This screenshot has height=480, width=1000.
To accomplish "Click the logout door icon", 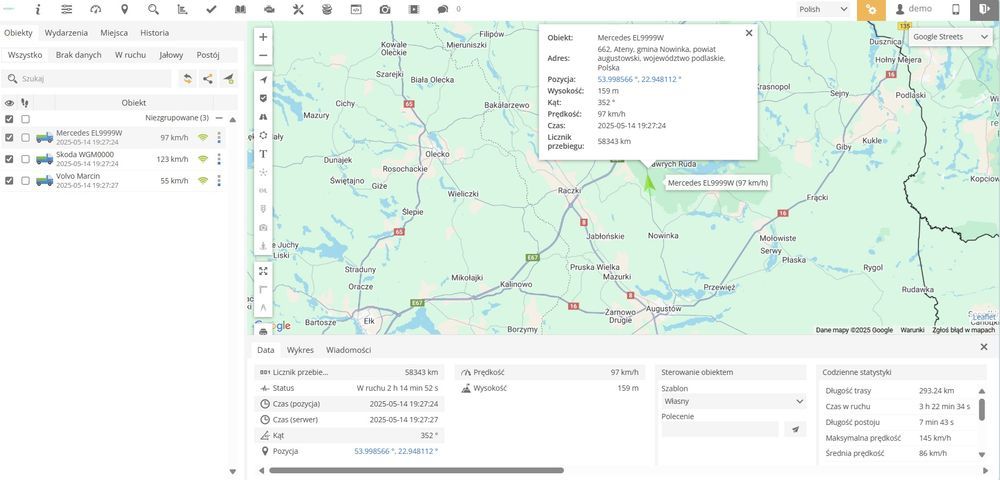I will pyautogui.click(x=985, y=10).
